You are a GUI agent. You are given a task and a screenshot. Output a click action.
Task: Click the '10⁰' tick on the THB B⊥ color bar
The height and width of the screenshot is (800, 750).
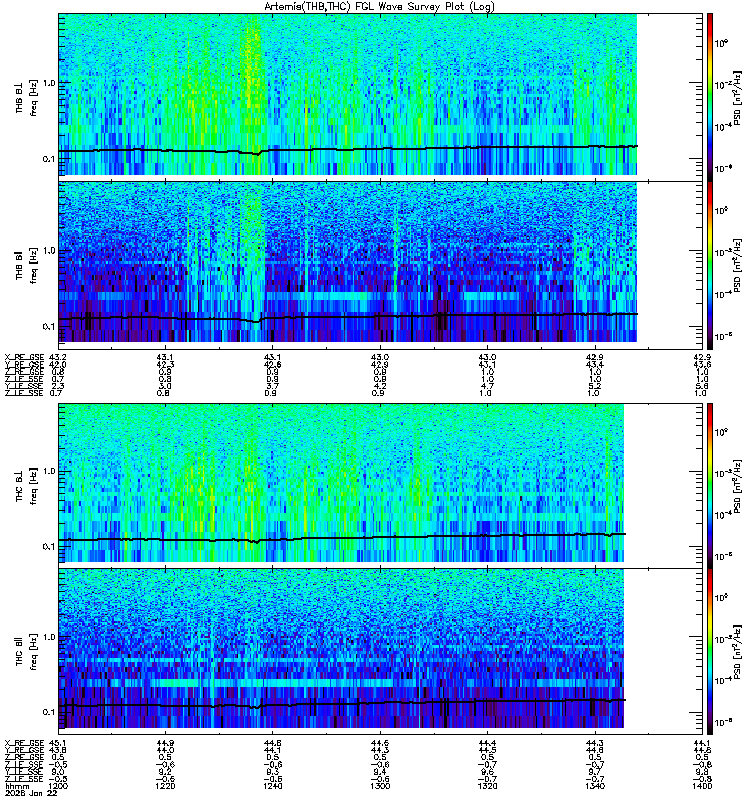click(x=721, y=43)
